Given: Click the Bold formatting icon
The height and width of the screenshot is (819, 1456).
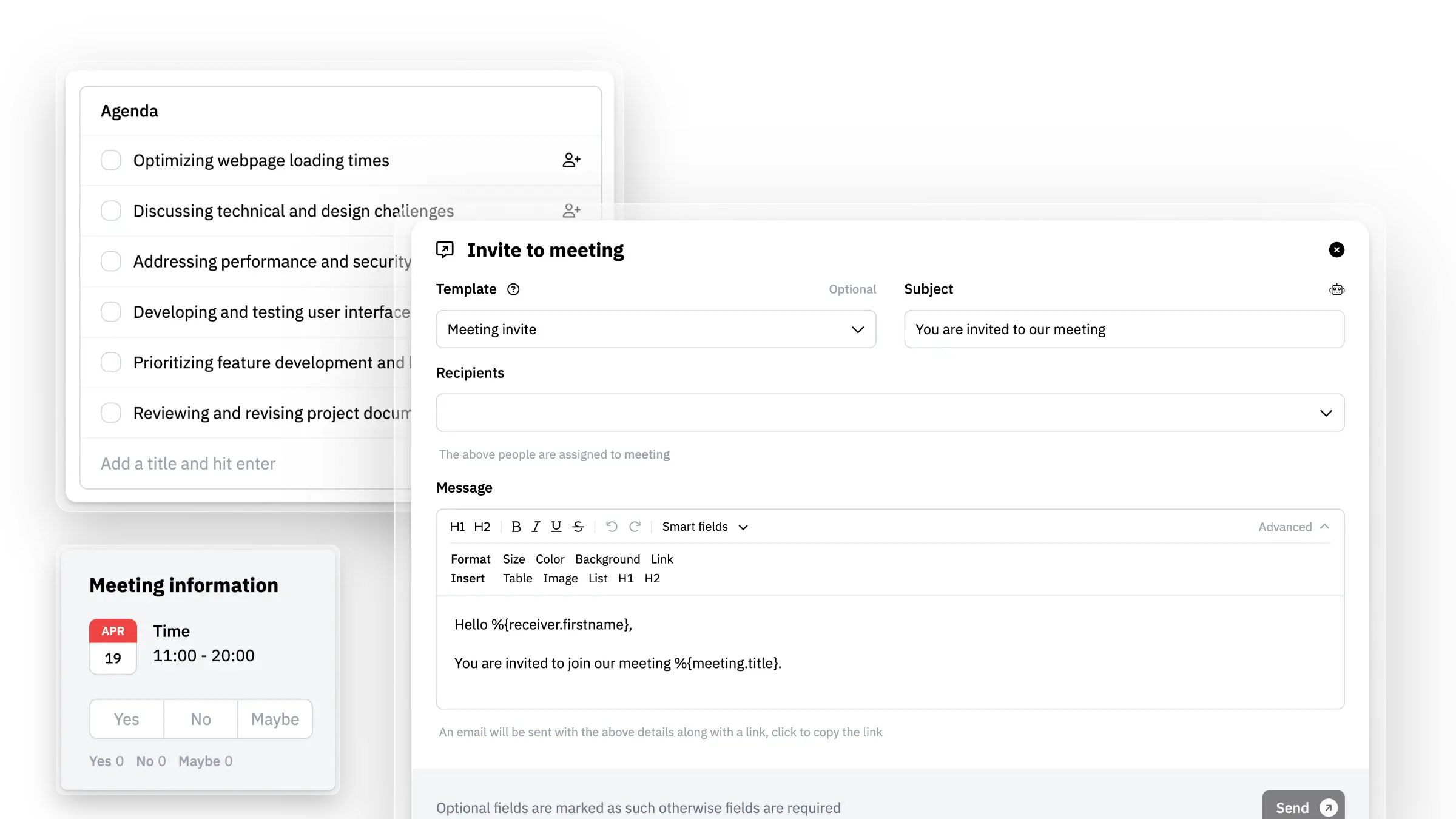Looking at the screenshot, I should [x=516, y=527].
